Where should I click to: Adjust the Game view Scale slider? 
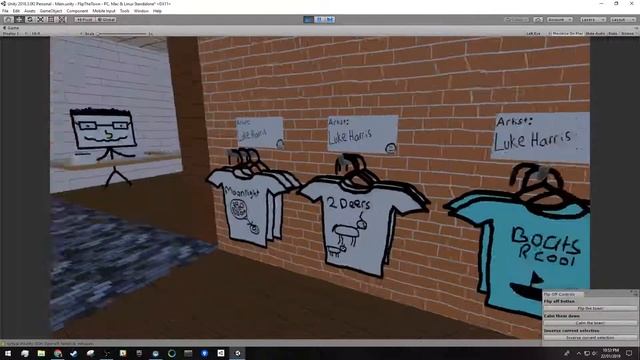click(122, 33)
